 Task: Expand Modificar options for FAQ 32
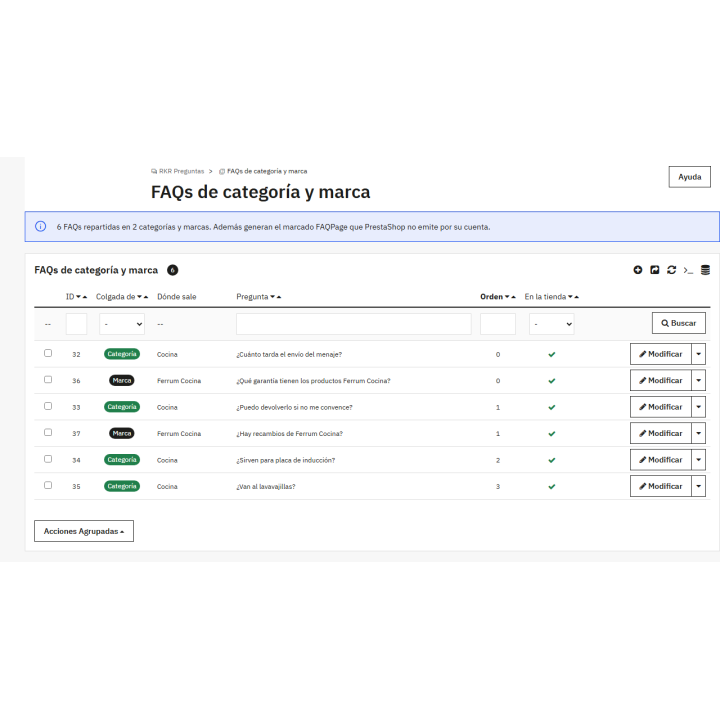pyautogui.click(x=698, y=354)
